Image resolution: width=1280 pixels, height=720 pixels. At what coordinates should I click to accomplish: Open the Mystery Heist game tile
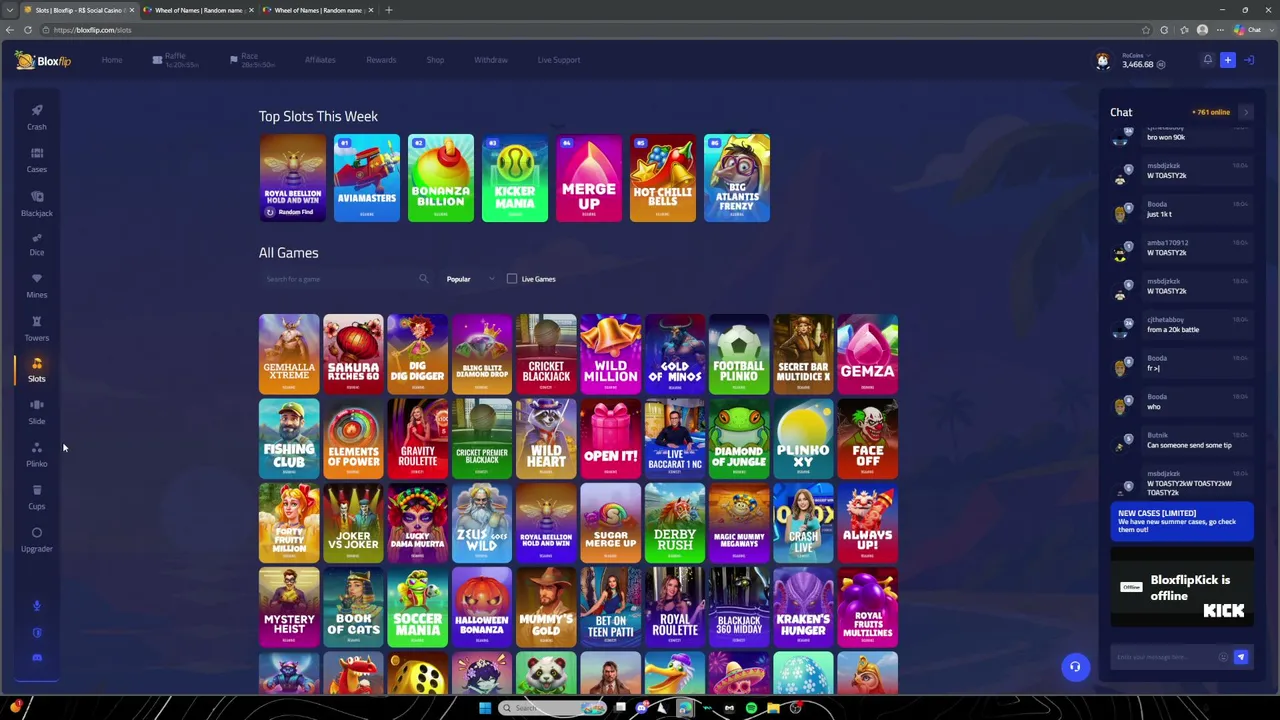coord(289,608)
